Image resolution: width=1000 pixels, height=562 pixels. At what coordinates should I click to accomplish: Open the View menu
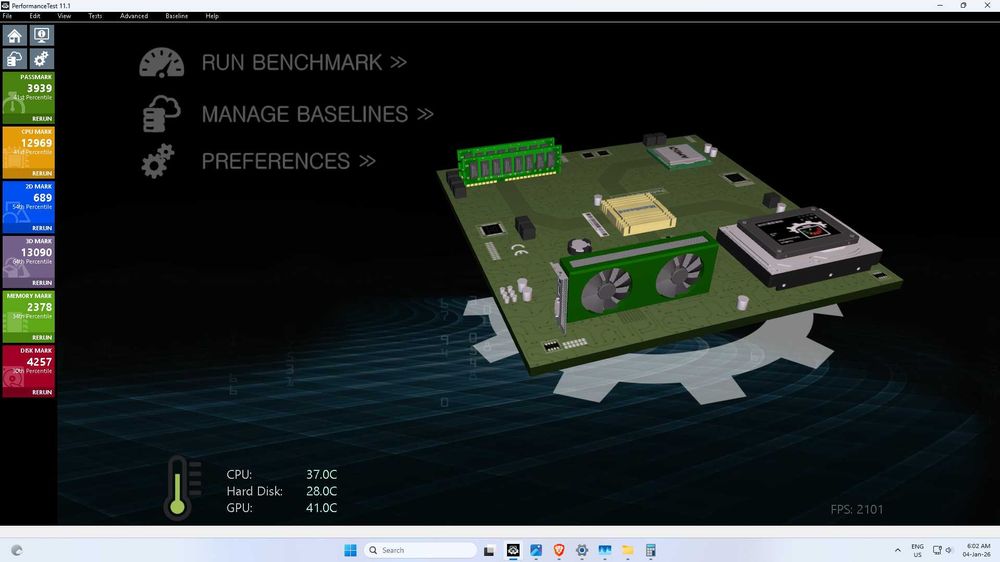[64, 16]
